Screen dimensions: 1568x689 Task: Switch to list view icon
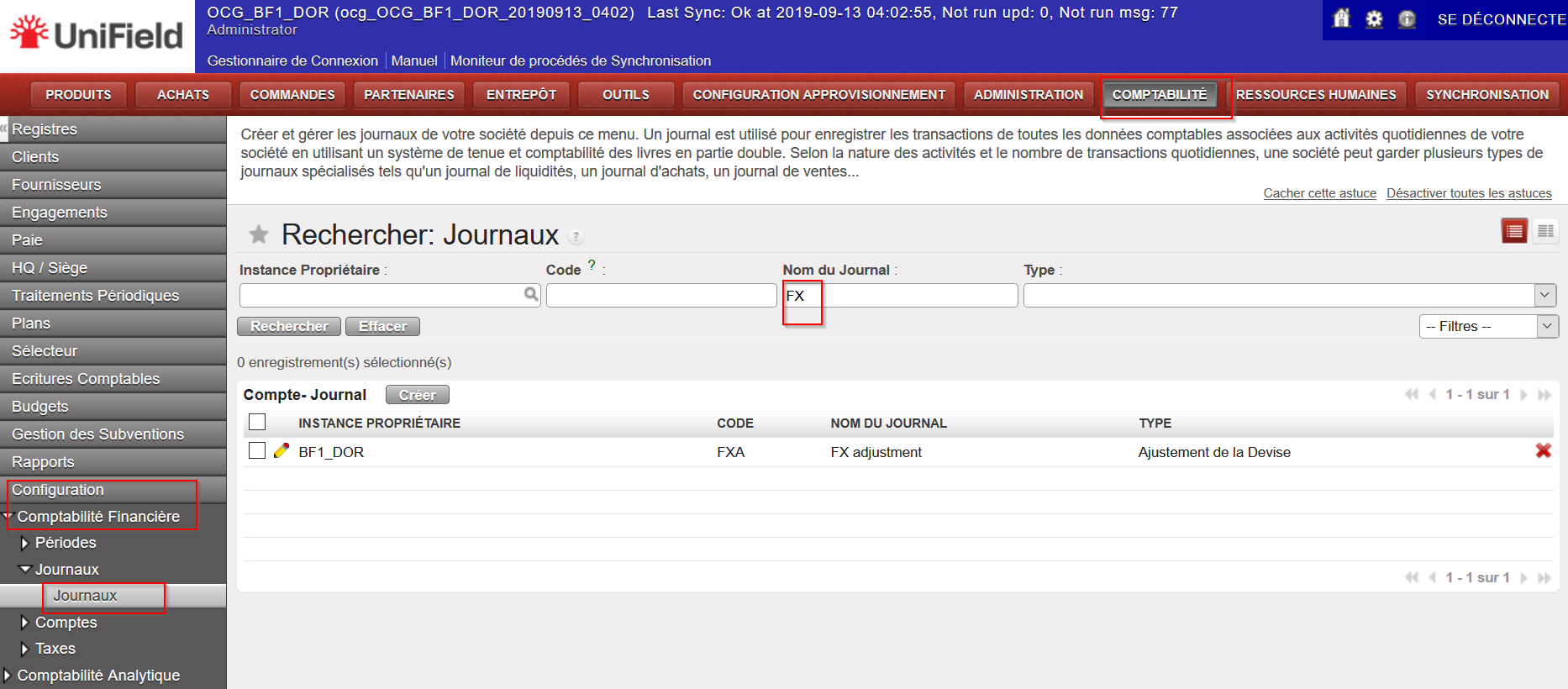point(1515,231)
